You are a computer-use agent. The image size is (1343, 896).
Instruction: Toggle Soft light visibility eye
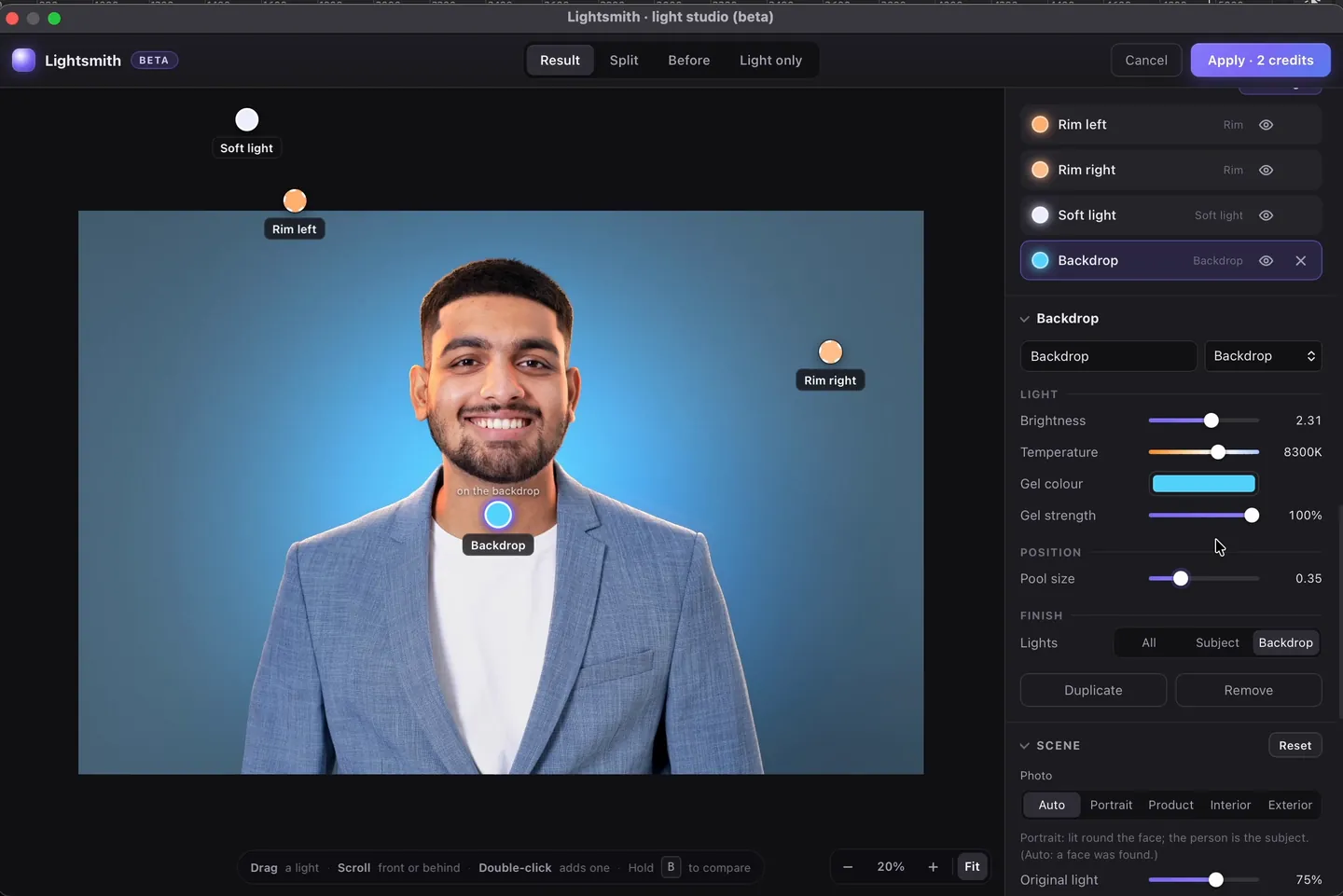[x=1267, y=215]
